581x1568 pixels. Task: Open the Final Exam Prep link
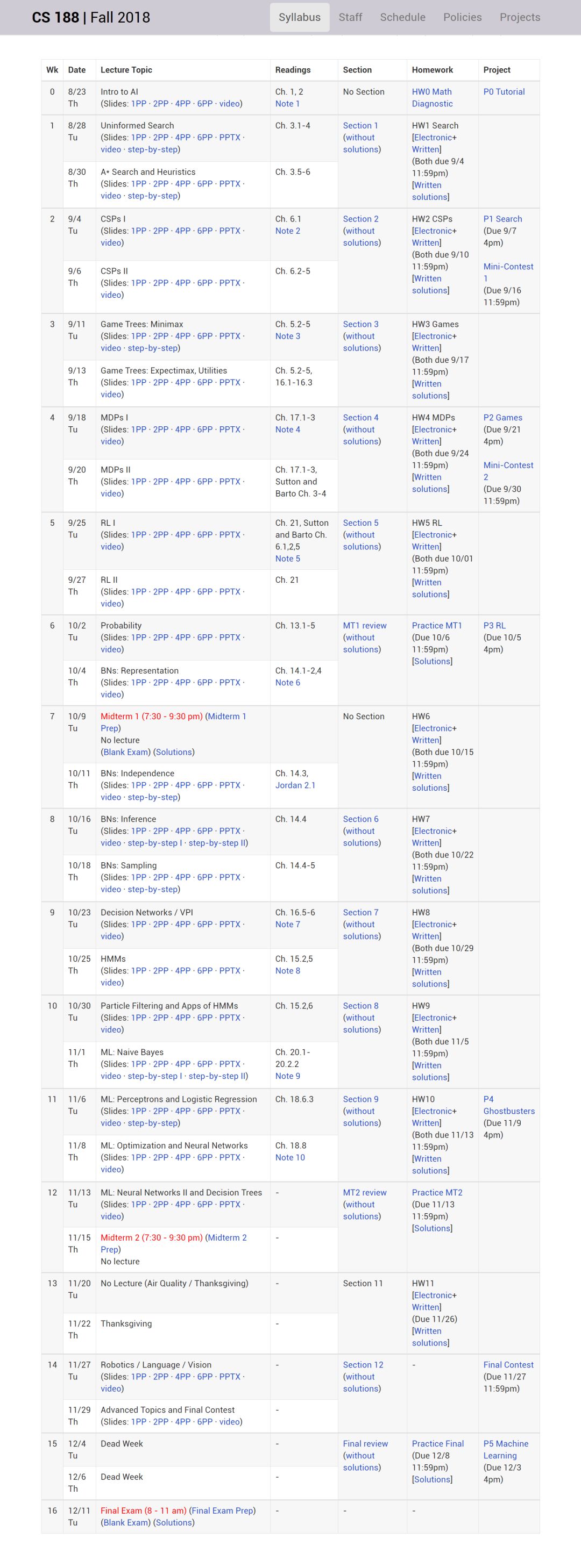tap(222, 1510)
